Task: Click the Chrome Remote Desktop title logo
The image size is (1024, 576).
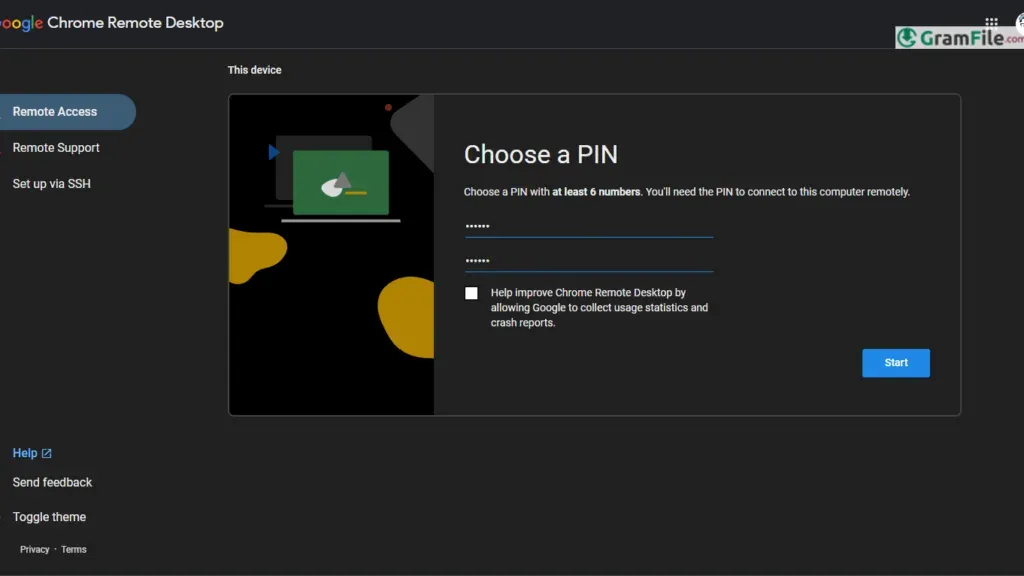Action: tap(112, 23)
